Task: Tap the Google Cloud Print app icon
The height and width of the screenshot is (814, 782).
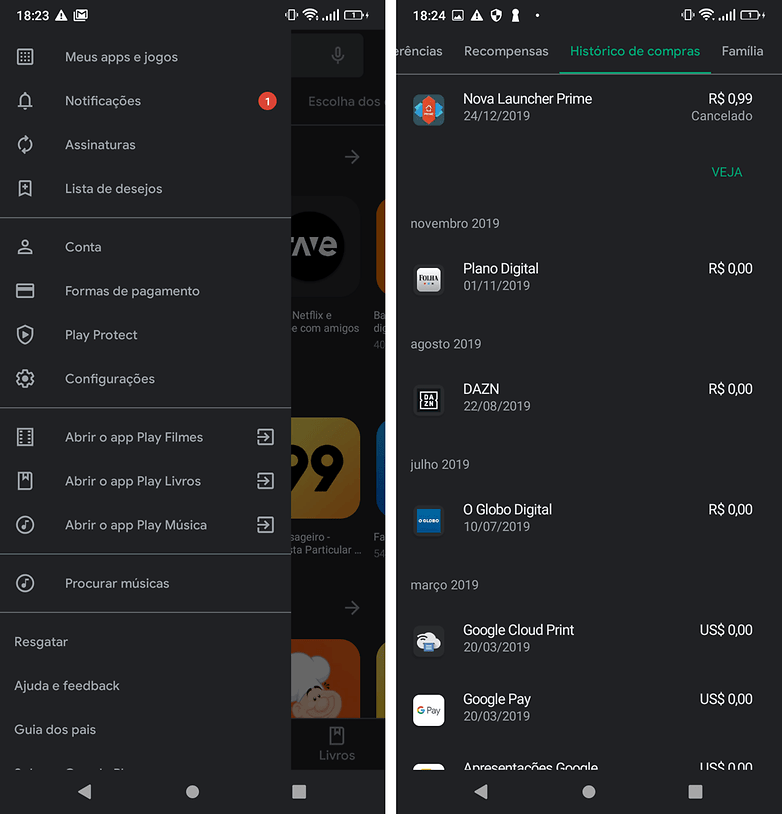Action: tap(428, 641)
